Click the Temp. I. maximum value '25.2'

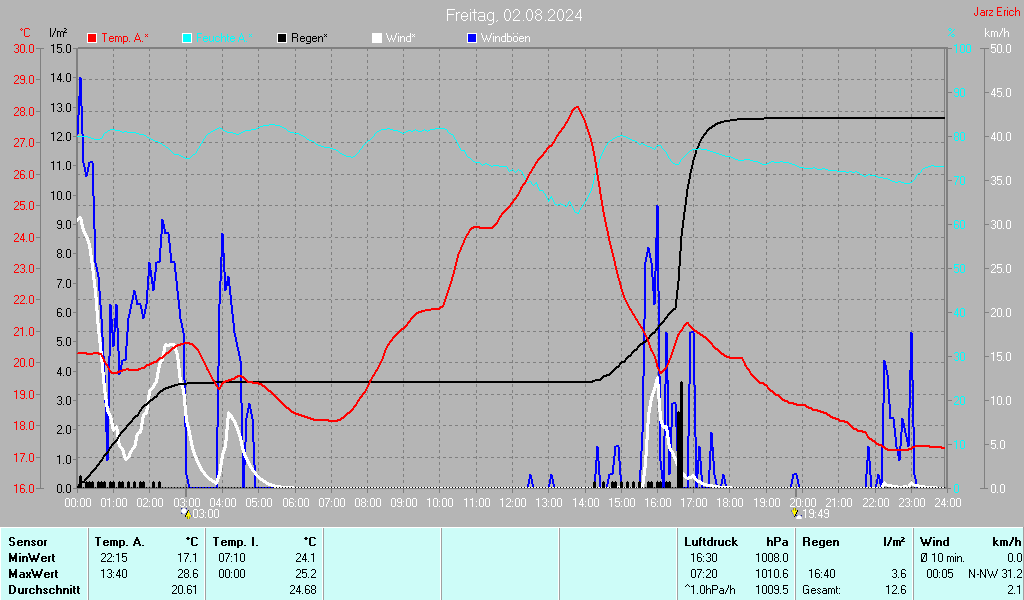click(x=306, y=574)
